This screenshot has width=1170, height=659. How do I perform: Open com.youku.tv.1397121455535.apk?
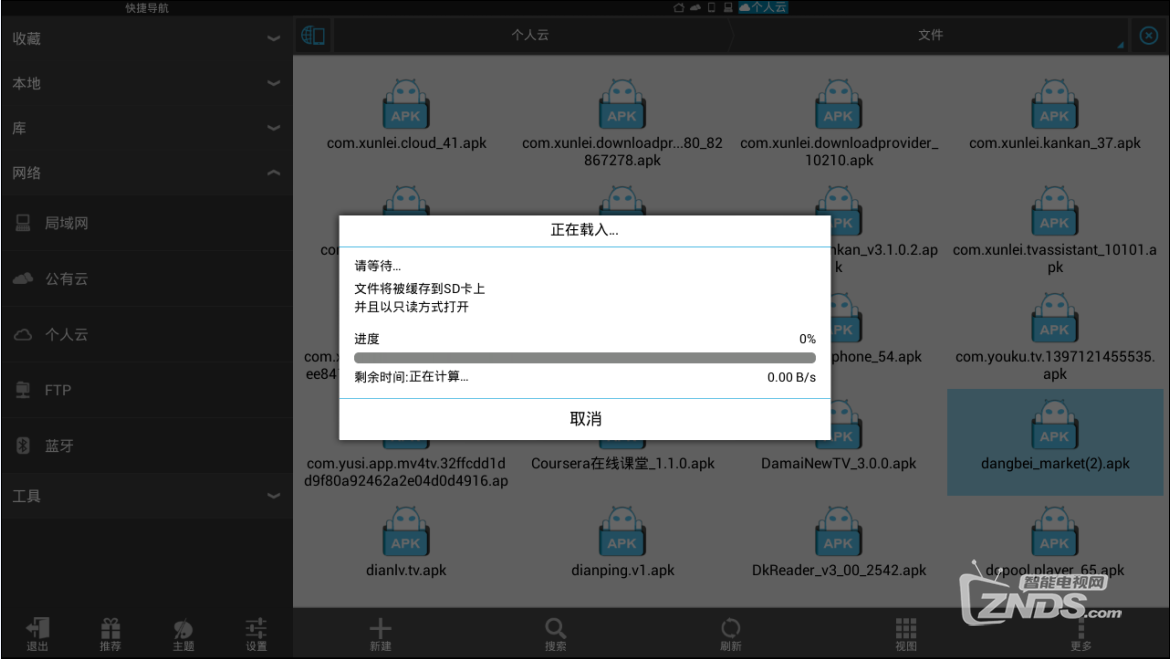click(x=1054, y=336)
